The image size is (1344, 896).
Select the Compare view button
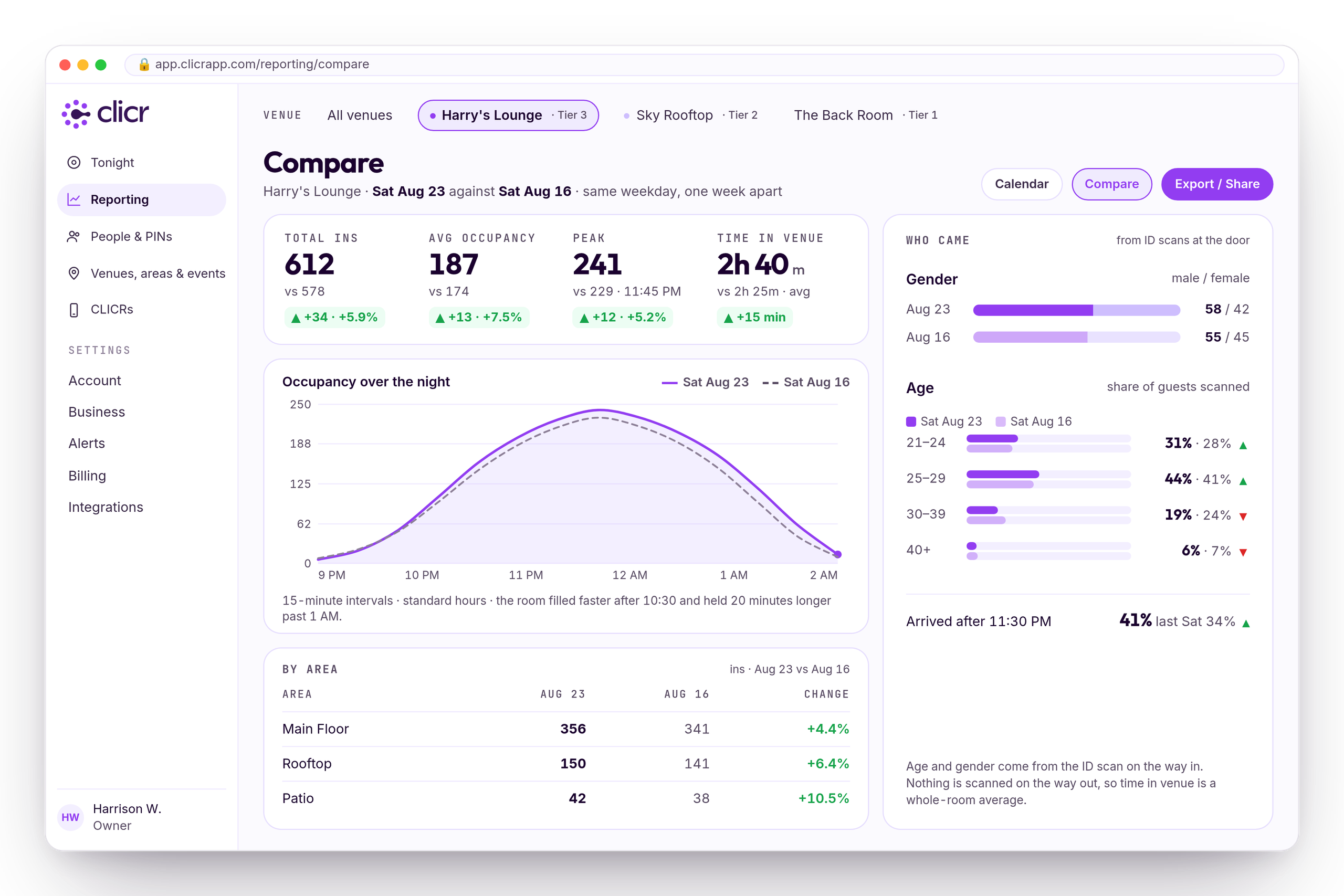[x=1111, y=184]
